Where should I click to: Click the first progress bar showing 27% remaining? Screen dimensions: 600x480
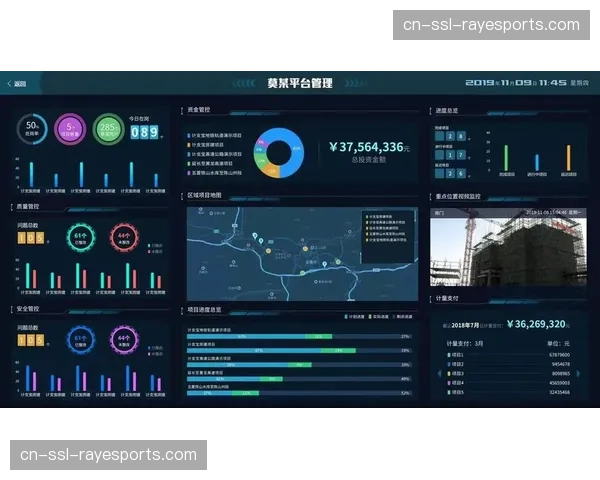pos(299,336)
